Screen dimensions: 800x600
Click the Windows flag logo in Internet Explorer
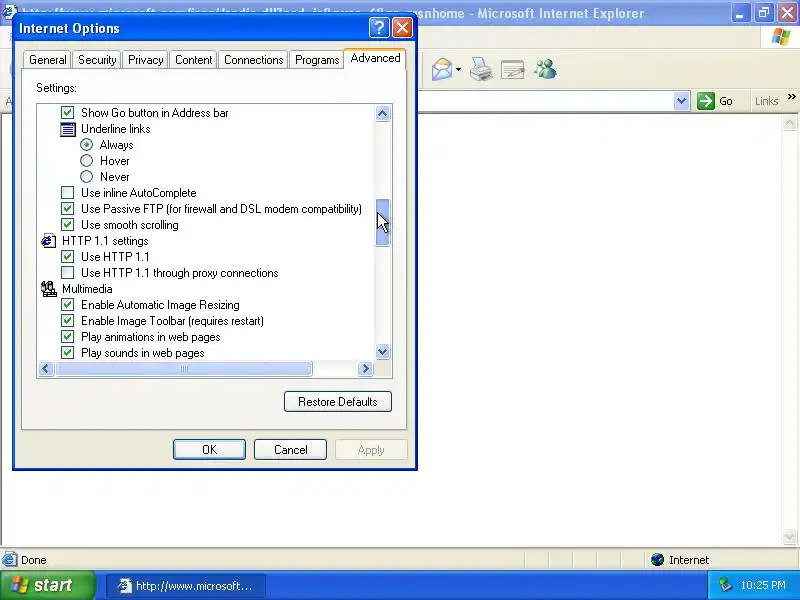coord(781,37)
